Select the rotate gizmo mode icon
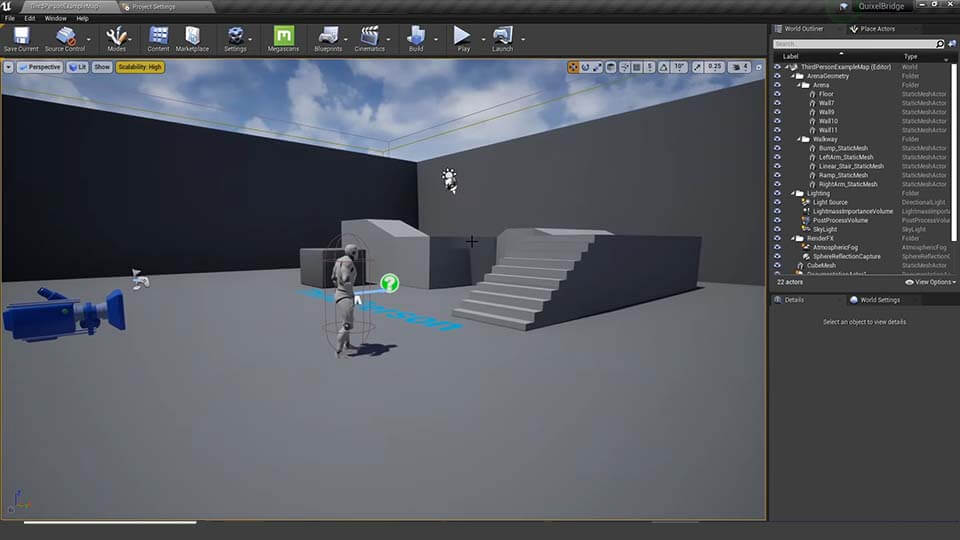Screen dimensions: 960x540 [585, 67]
